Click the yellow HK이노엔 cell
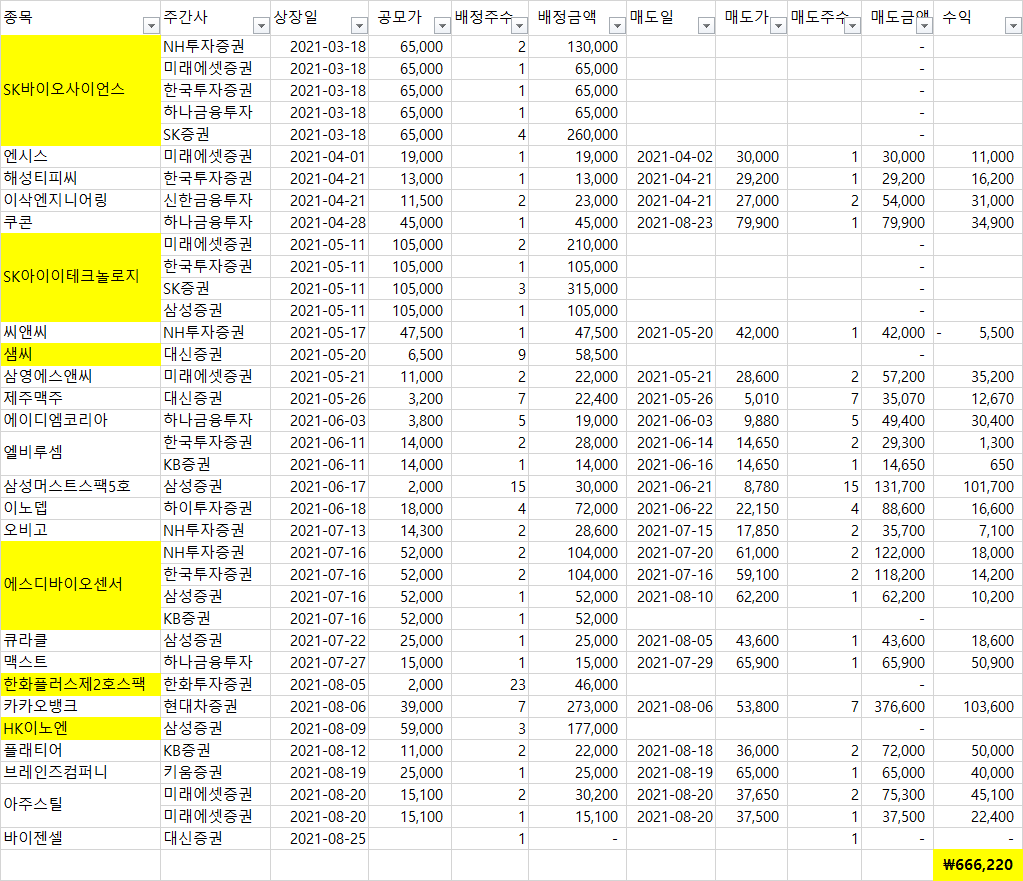 tap(81, 728)
